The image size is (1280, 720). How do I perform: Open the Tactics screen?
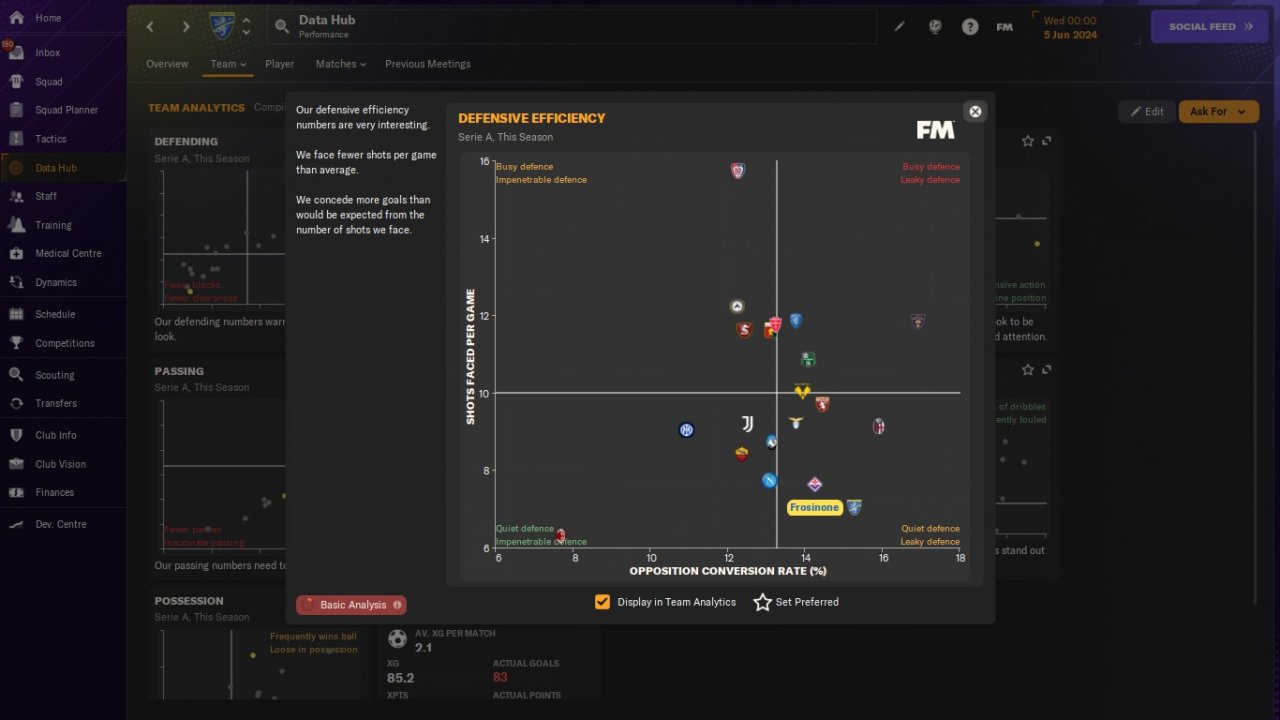(51, 139)
